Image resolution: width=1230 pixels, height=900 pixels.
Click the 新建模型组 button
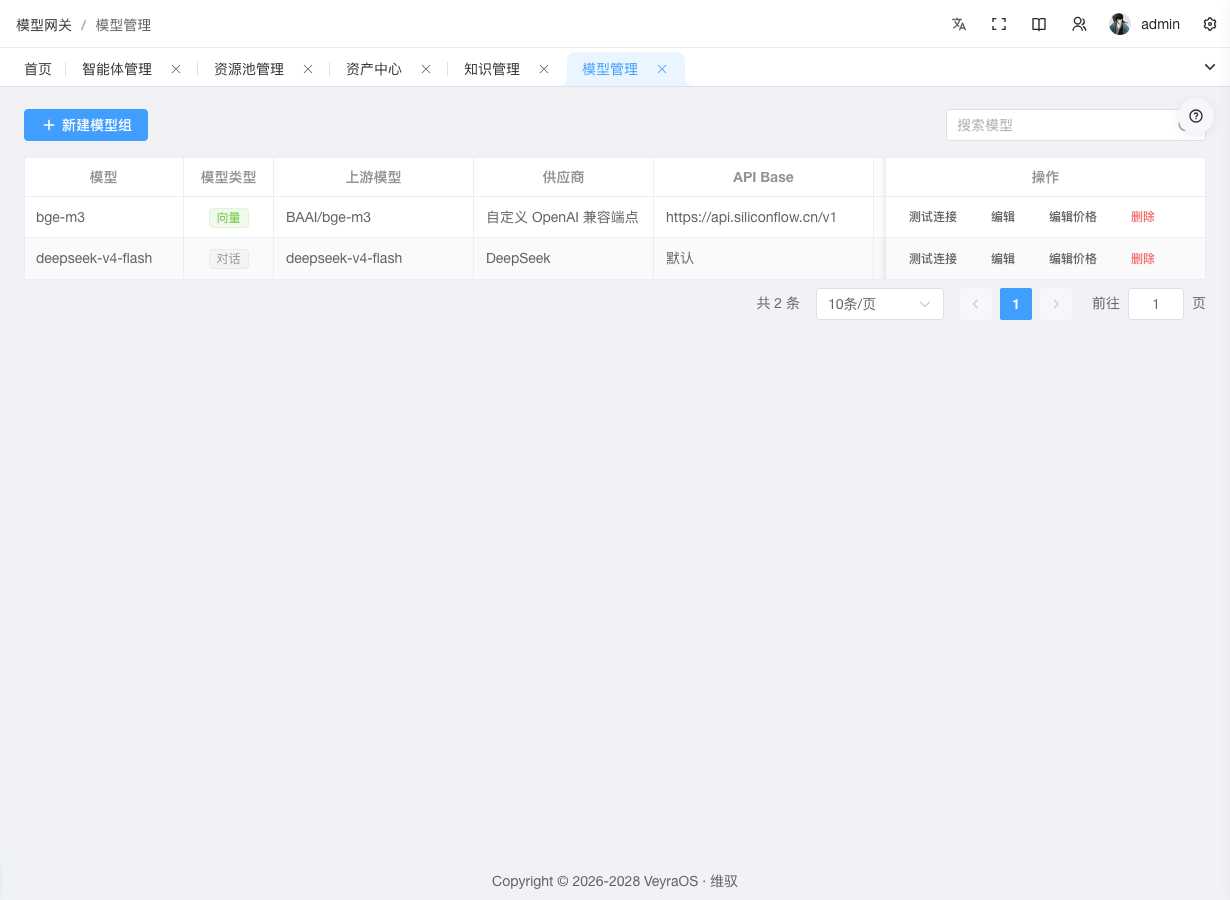click(86, 125)
